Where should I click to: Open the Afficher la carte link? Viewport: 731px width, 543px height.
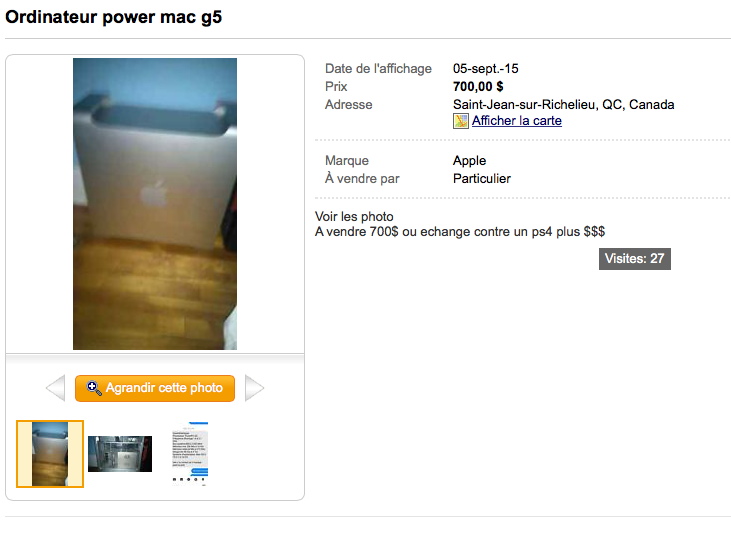click(517, 121)
